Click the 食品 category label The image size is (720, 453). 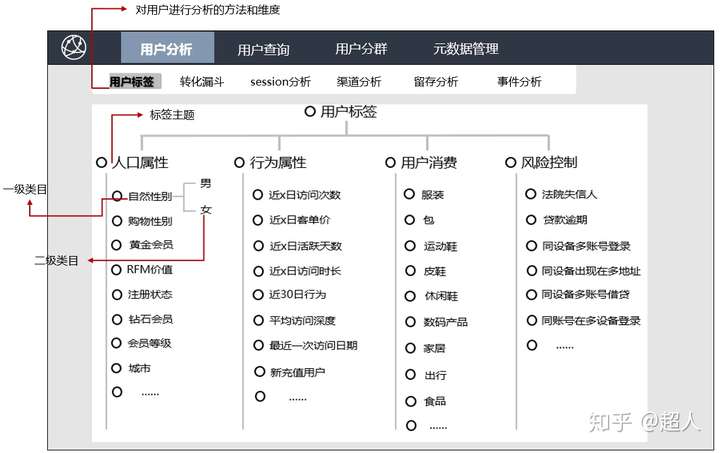click(435, 401)
